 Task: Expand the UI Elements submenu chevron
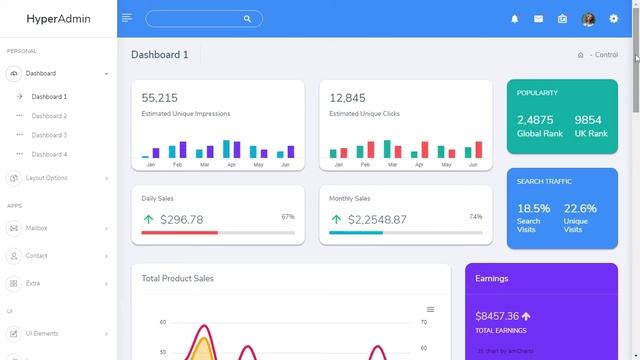[107, 334]
